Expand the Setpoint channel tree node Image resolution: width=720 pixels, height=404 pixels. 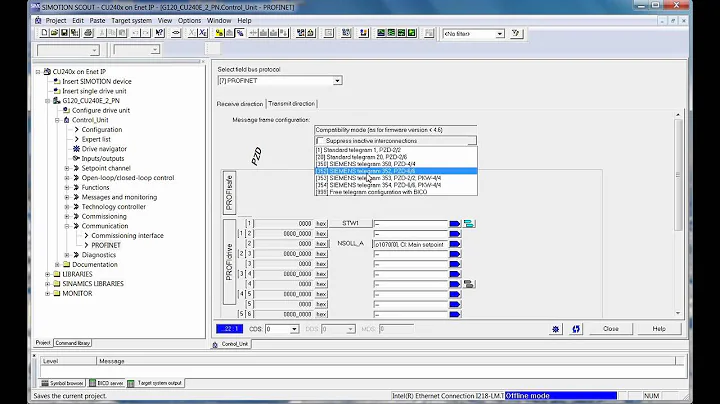67,168
